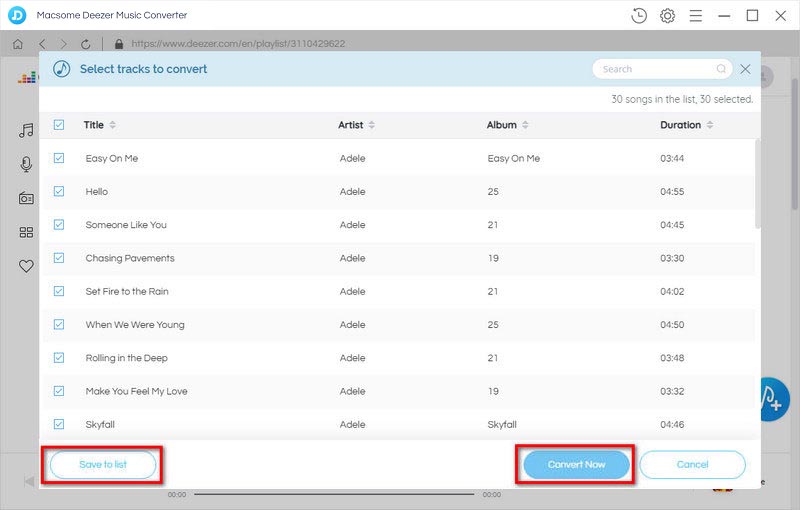The height and width of the screenshot is (510, 800).
Task: Click Adele artist in Skyfall row
Action: [353, 424]
